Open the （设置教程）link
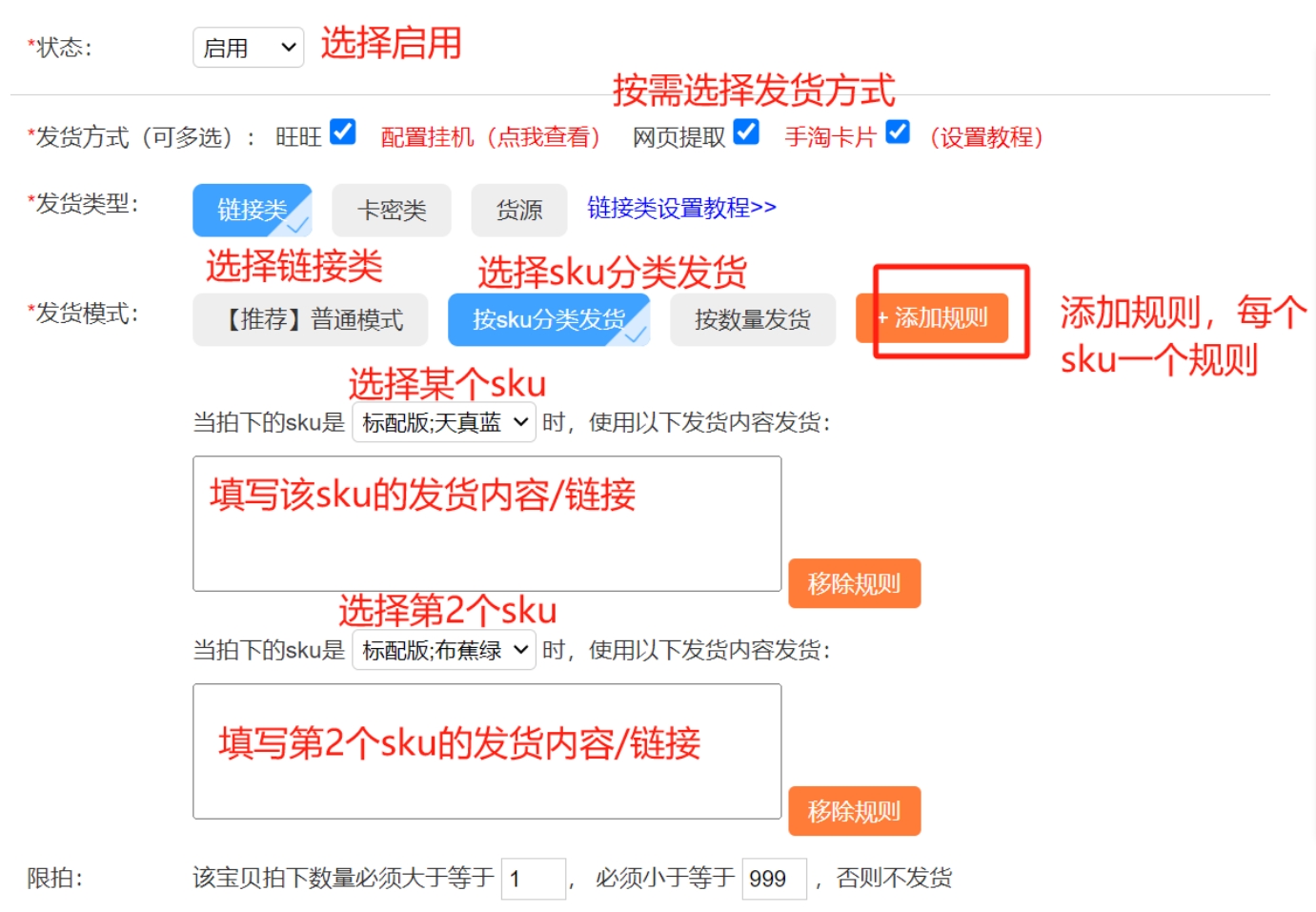Screen dimensions: 1316x912 [x=986, y=137]
